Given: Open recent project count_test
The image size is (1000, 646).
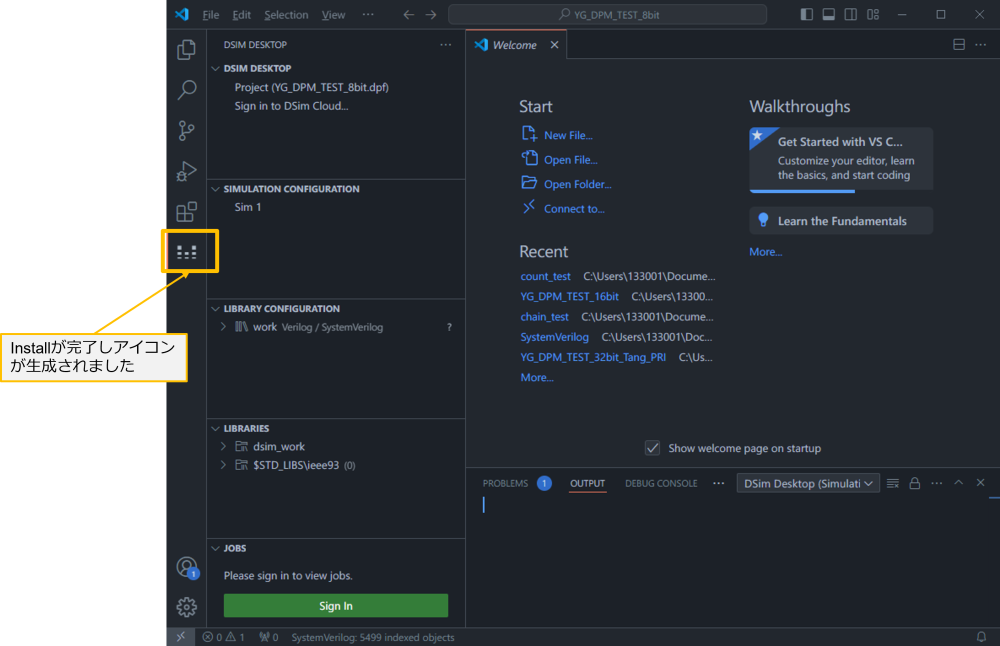Looking at the screenshot, I should point(545,276).
